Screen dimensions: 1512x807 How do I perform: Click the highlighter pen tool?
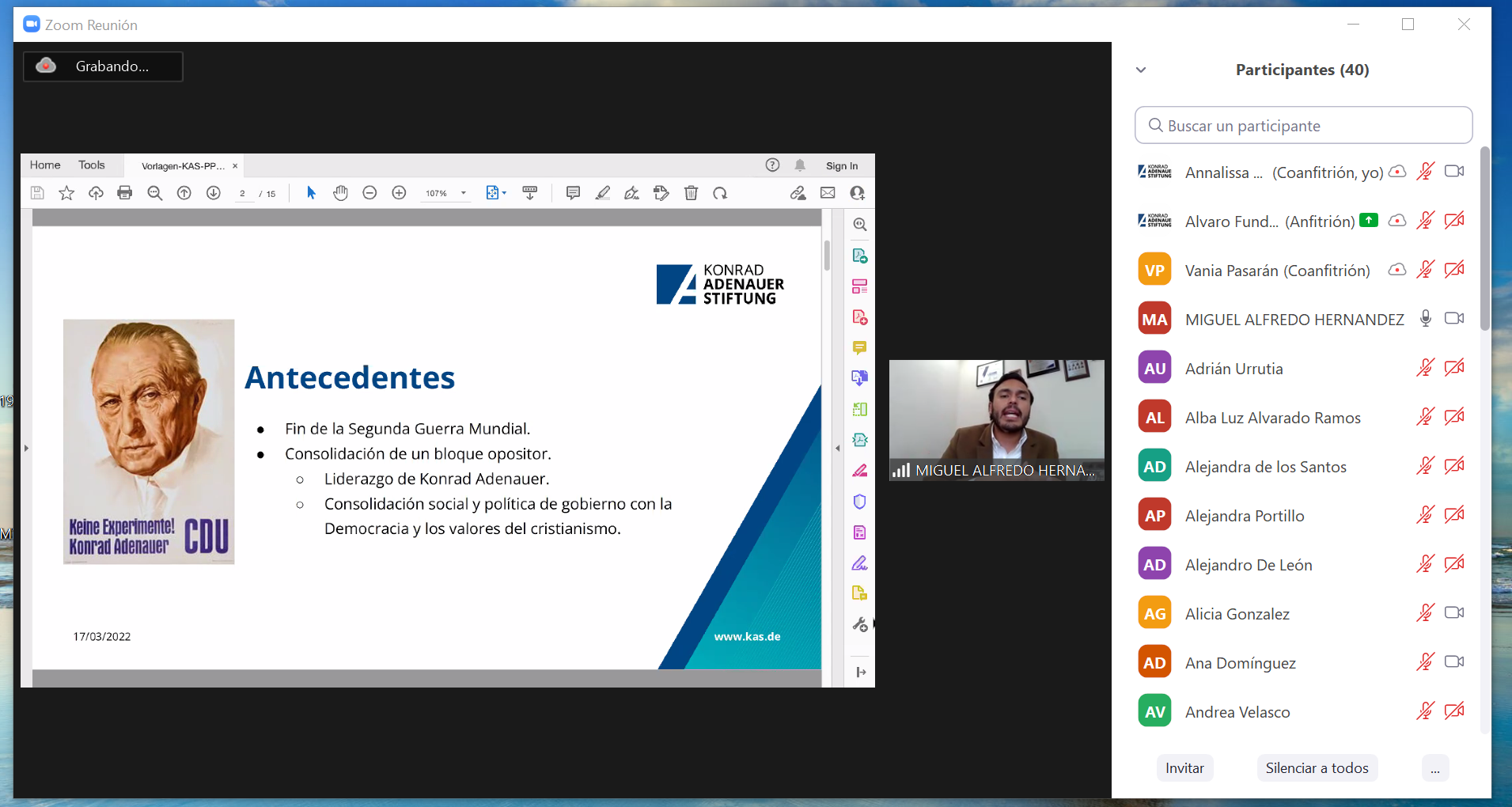pos(603,193)
